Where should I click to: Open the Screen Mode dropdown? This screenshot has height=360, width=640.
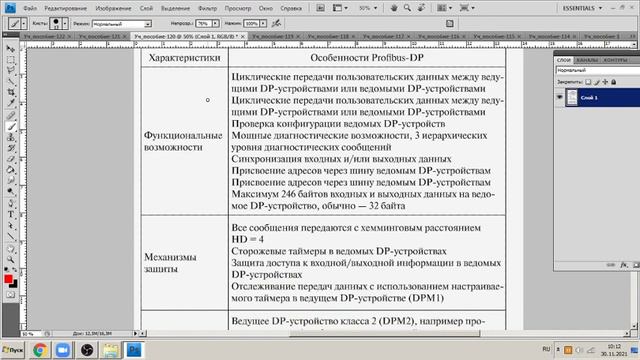click(x=467, y=8)
